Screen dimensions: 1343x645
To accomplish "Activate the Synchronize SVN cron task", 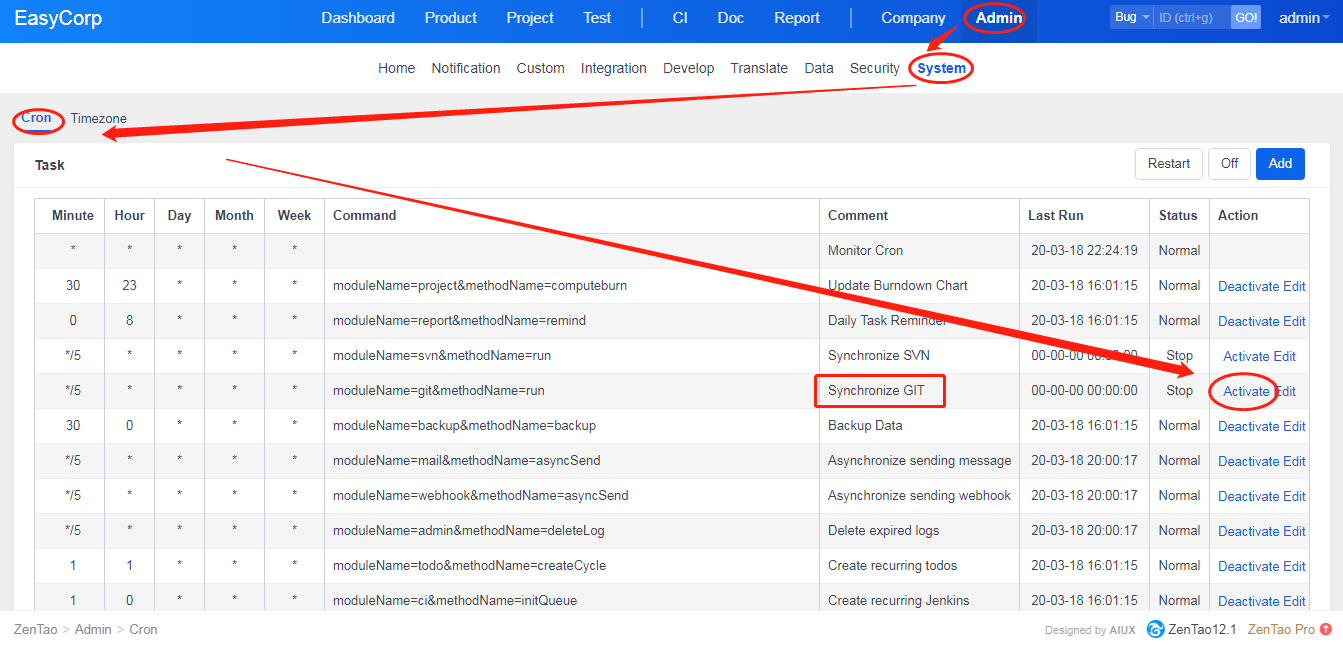I will click(x=1246, y=356).
